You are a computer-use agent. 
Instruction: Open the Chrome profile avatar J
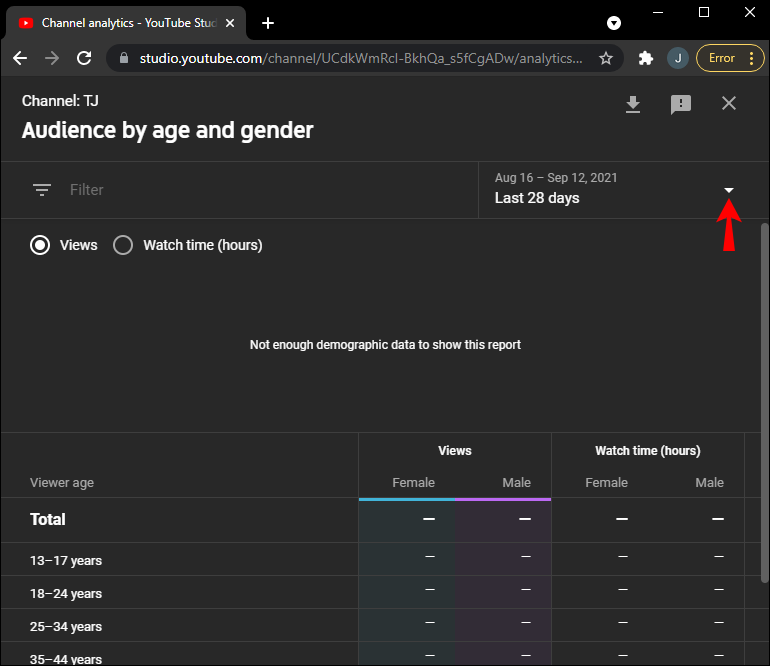(677, 58)
